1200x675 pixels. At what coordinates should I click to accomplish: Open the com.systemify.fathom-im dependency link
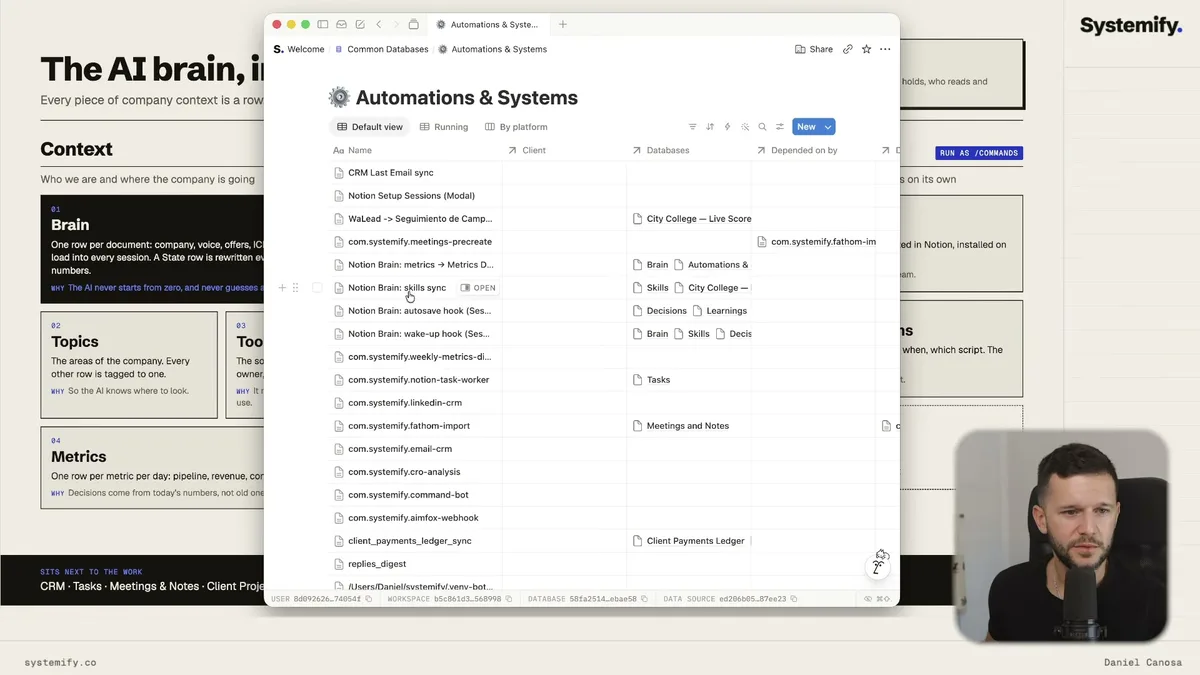point(816,242)
